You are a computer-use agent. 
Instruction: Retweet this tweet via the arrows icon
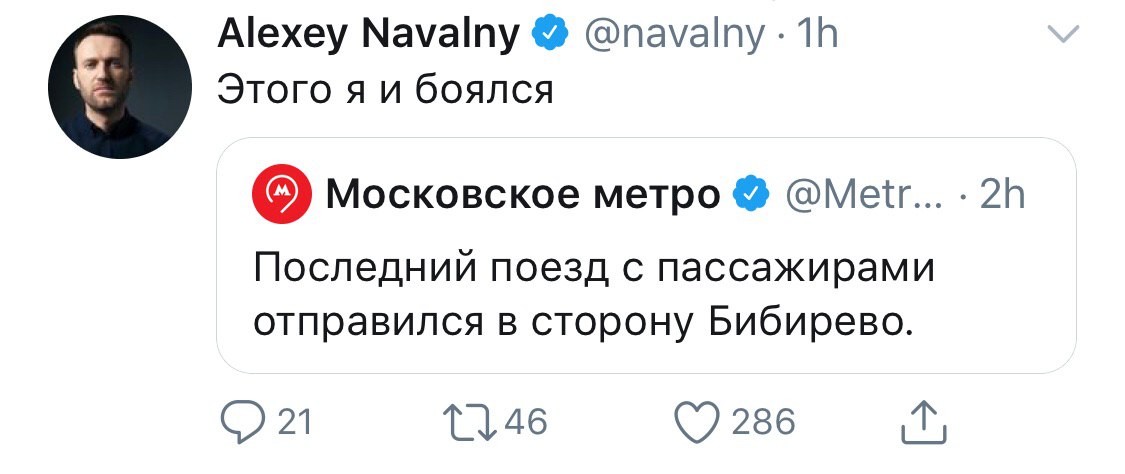473,422
